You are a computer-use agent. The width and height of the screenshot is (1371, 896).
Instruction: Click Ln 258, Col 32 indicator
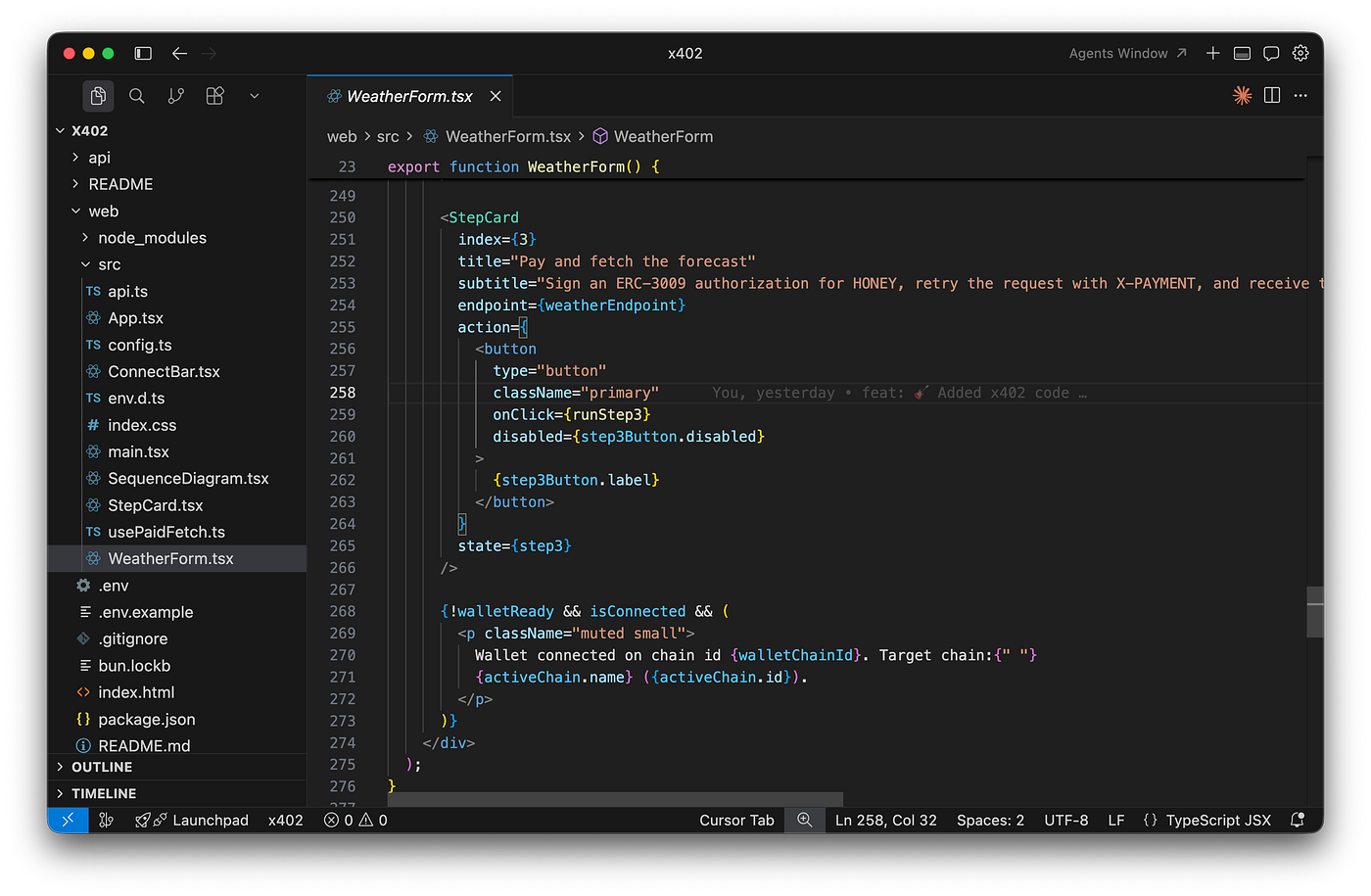tap(886, 820)
